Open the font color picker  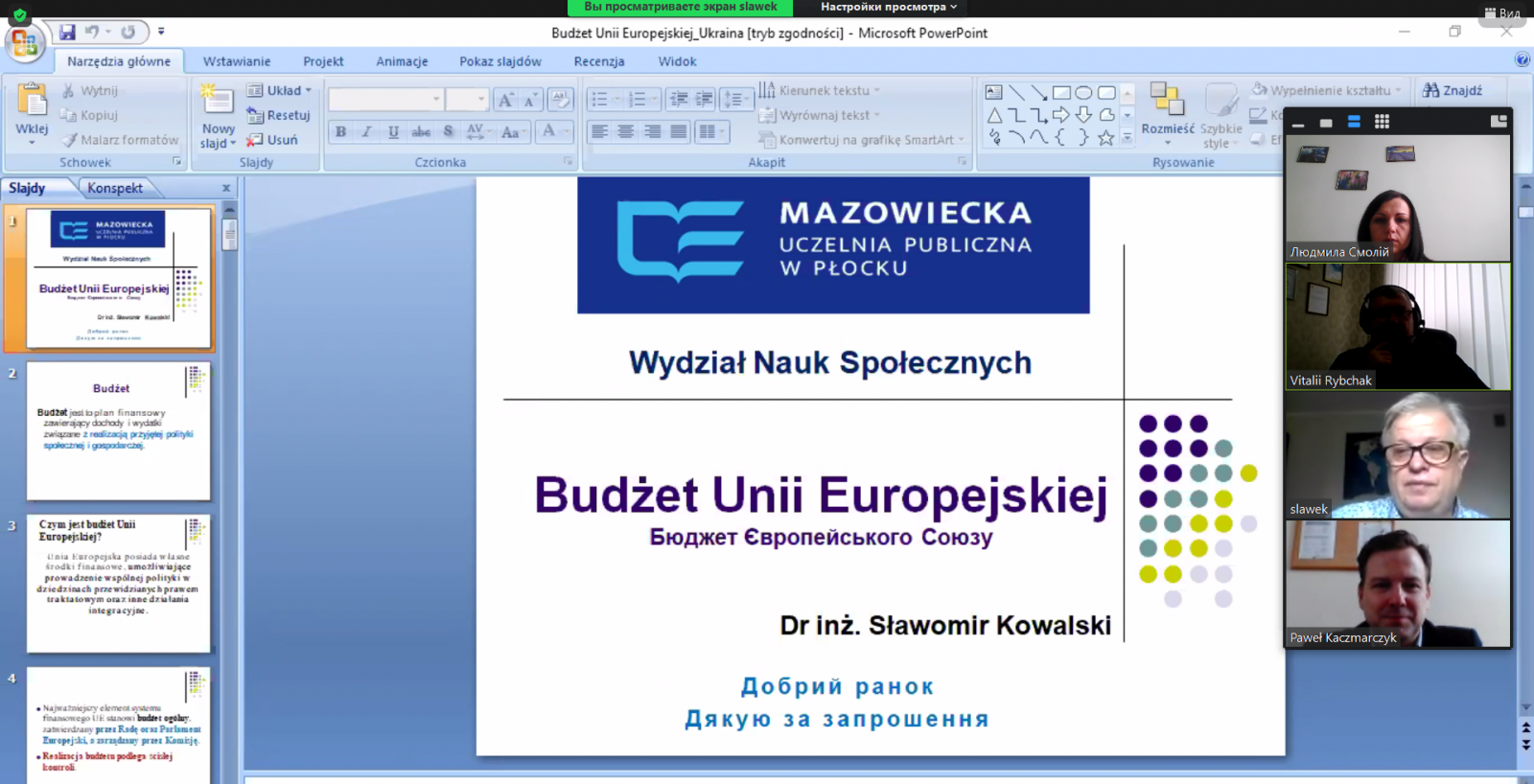(555, 131)
